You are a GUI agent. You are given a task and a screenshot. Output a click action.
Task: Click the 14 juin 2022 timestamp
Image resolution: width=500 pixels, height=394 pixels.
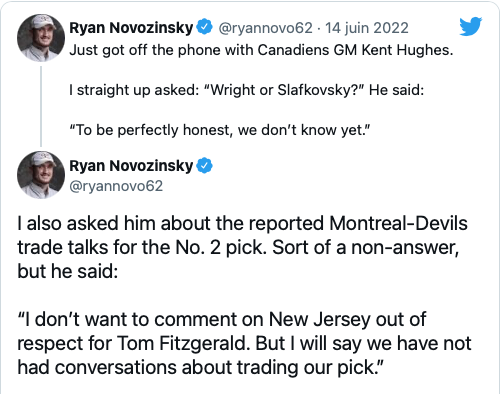(367, 28)
